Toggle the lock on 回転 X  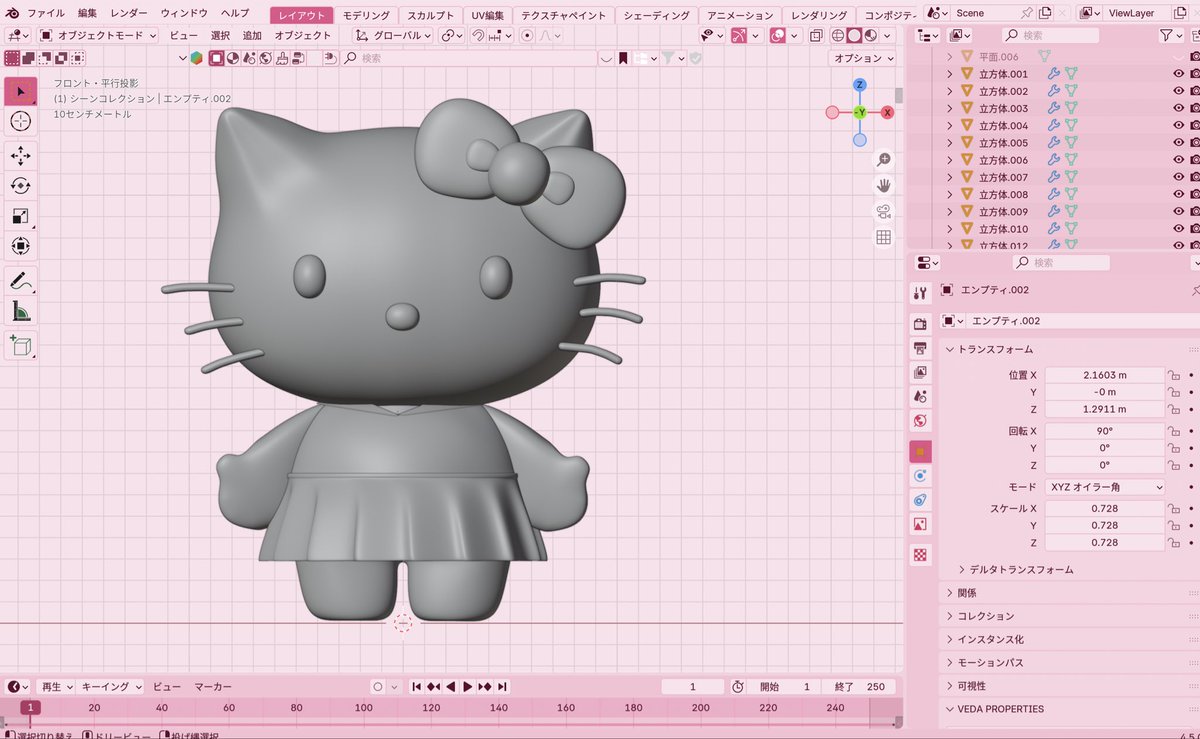[1175, 431]
